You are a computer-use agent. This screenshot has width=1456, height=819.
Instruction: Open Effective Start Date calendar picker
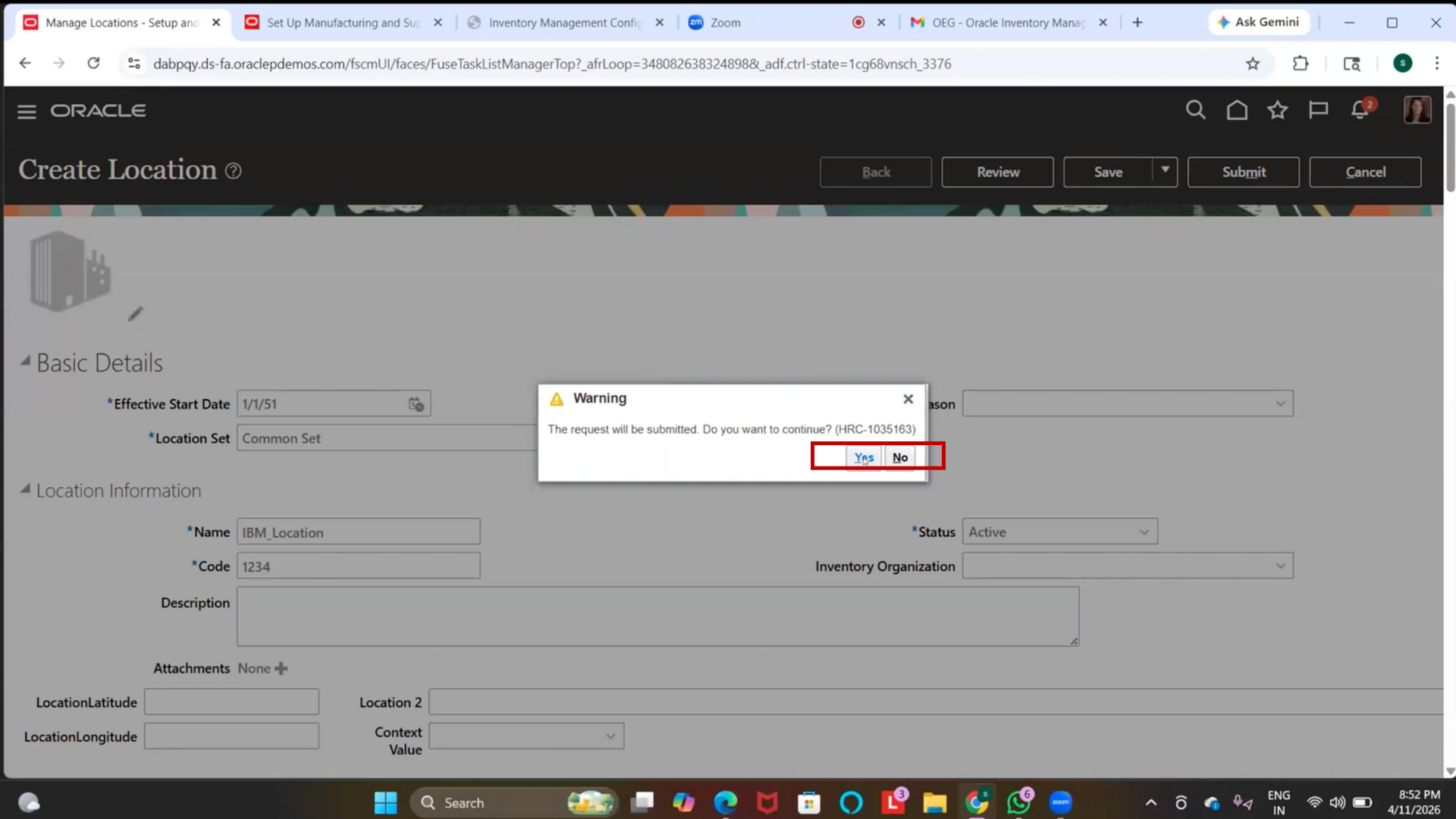tap(416, 404)
